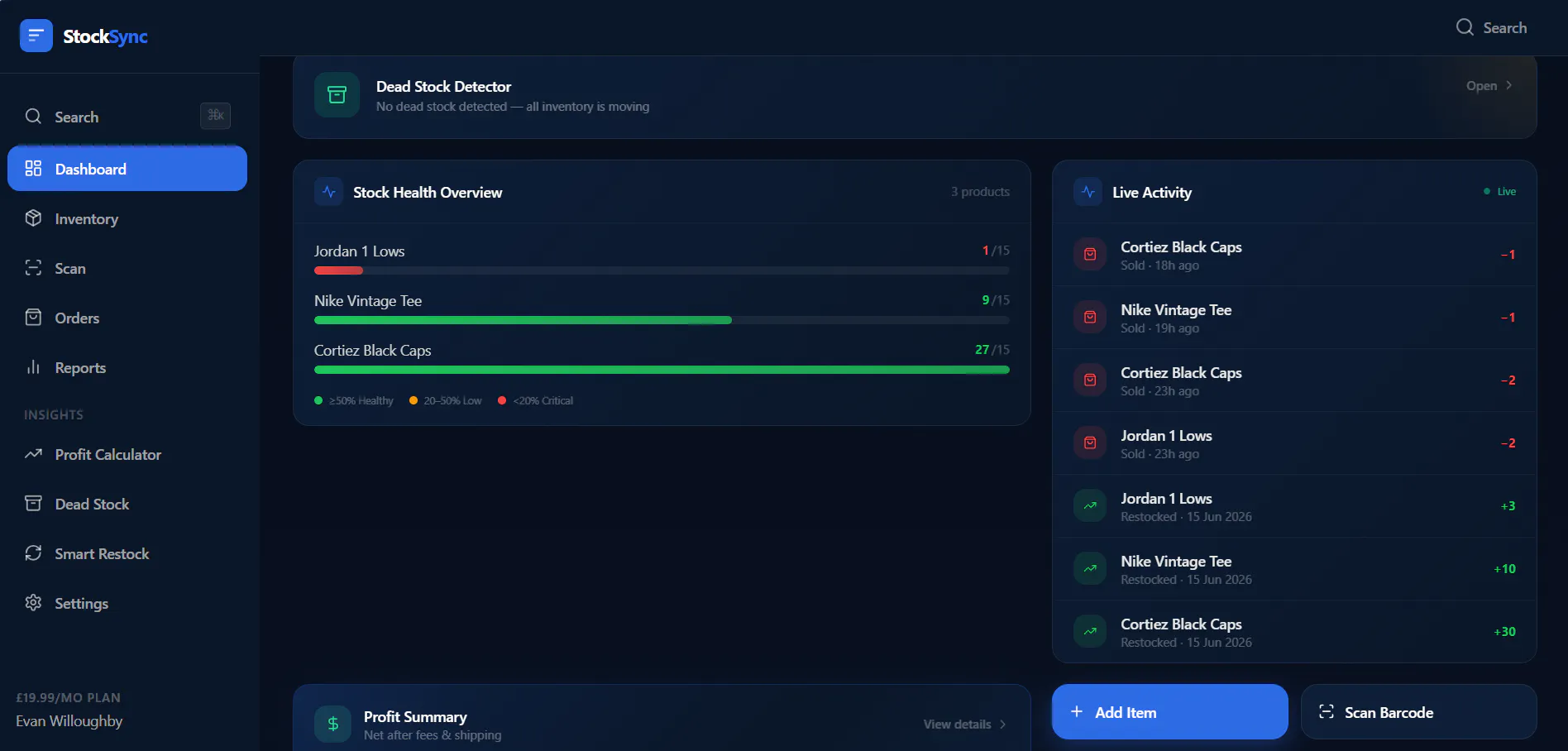Click the sidebar search magnifier icon
This screenshot has width=1568, height=751.
coord(33,117)
